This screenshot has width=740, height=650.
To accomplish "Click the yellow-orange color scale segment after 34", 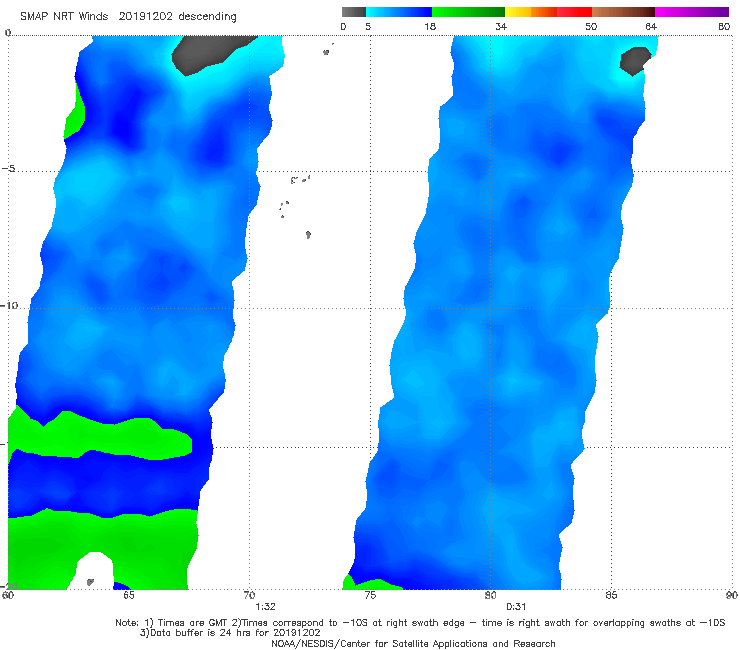I will click(530, 12).
